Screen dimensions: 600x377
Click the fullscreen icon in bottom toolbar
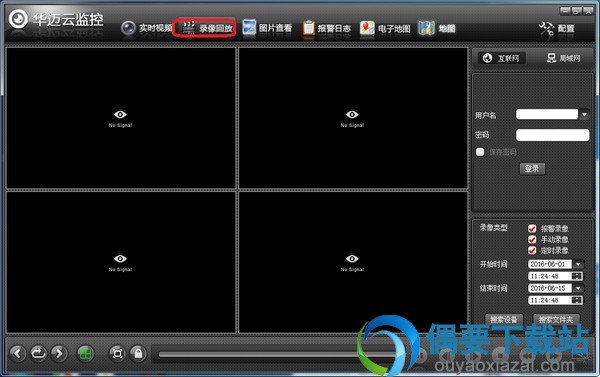(117, 353)
